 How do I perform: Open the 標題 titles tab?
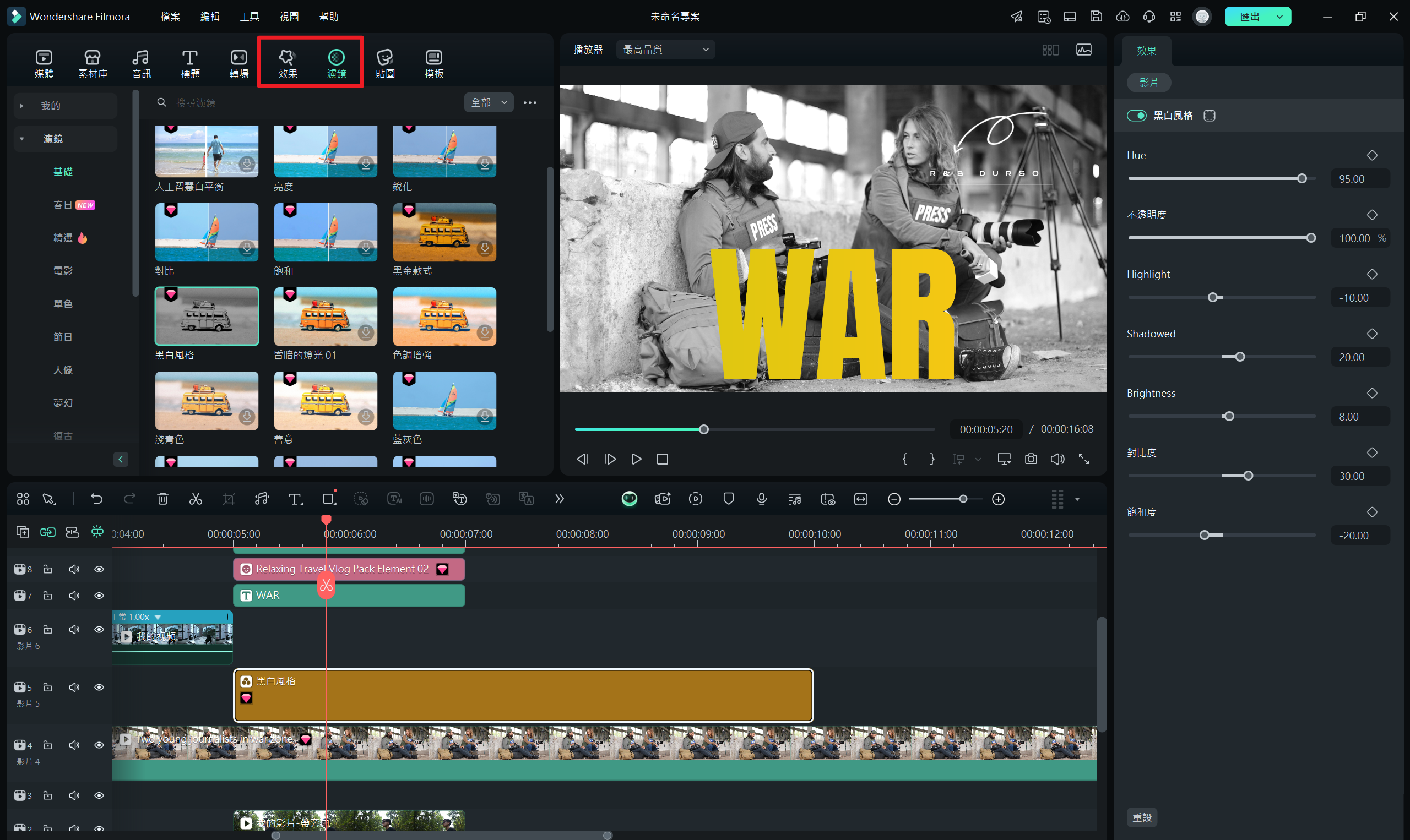189,63
